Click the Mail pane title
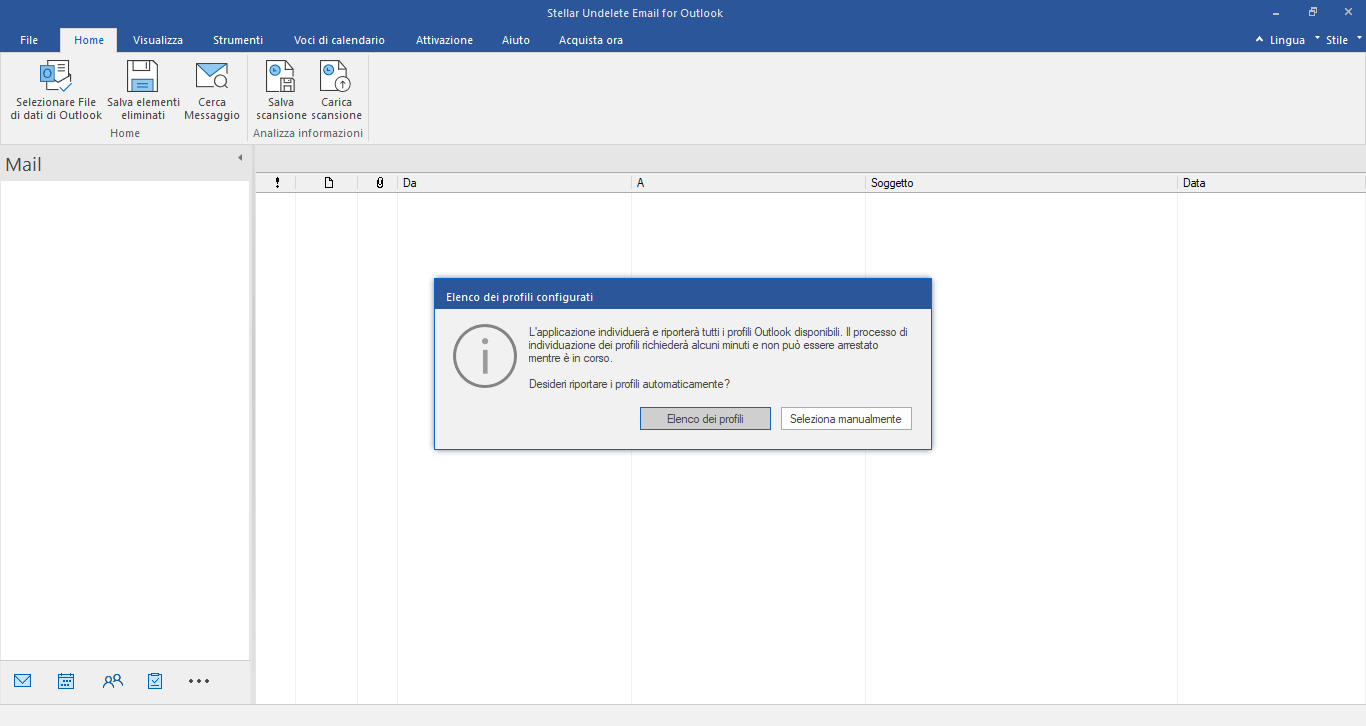Screen dimensions: 1366x726 tap(24, 165)
